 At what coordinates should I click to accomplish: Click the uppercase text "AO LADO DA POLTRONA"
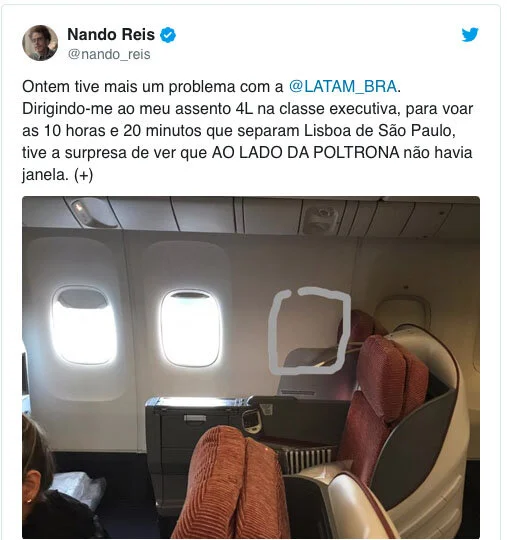click(x=305, y=153)
